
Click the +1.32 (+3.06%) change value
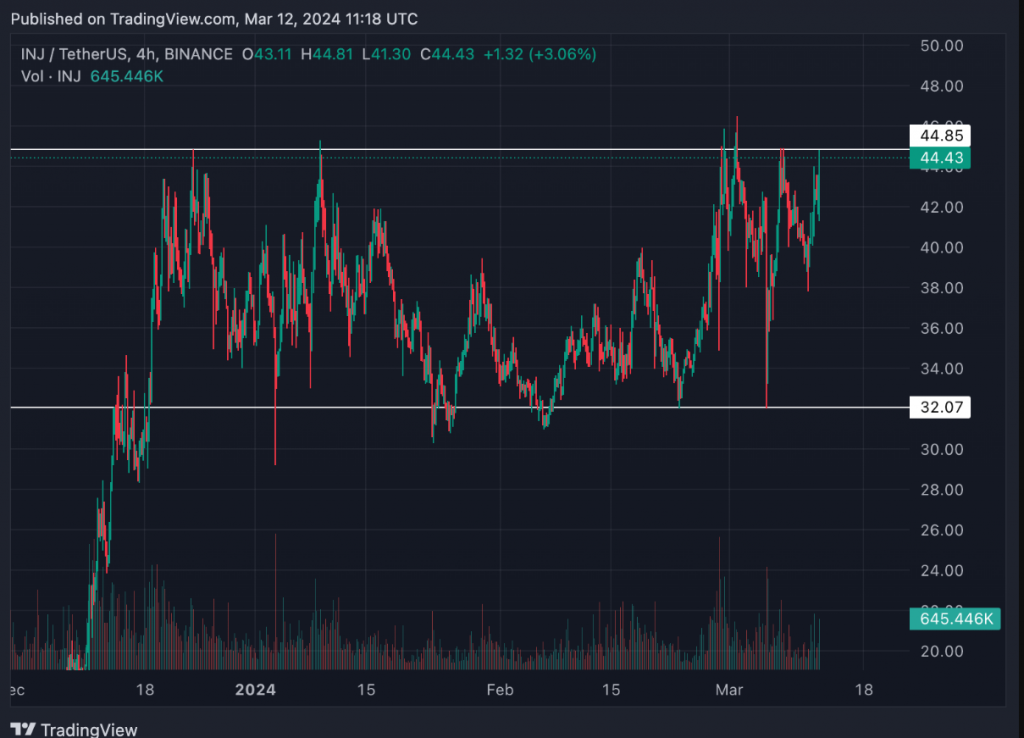540,54
